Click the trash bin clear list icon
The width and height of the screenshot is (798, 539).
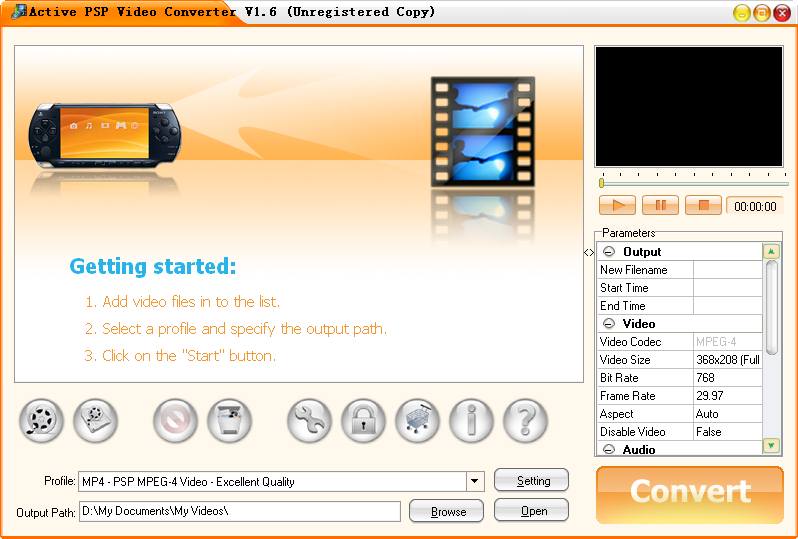click(x=229, y=421)
